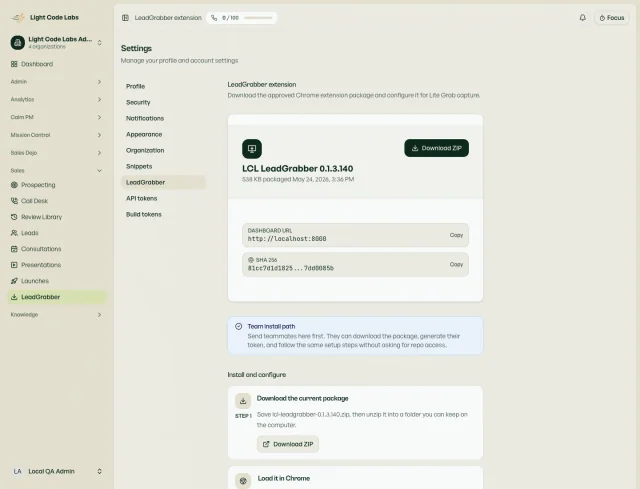Screen dimensions: 640x489
Task: Open the Appearance settings tab
Action: point(163,134)
